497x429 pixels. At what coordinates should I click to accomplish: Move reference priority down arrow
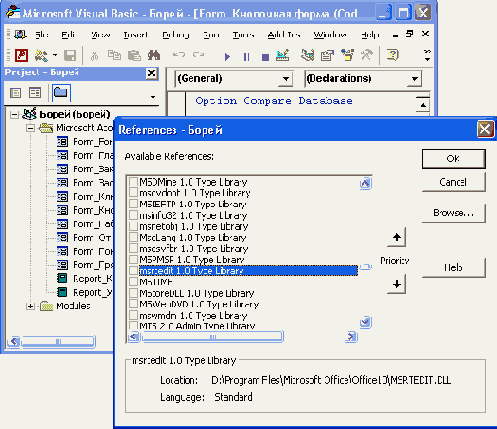click(396, 284)
